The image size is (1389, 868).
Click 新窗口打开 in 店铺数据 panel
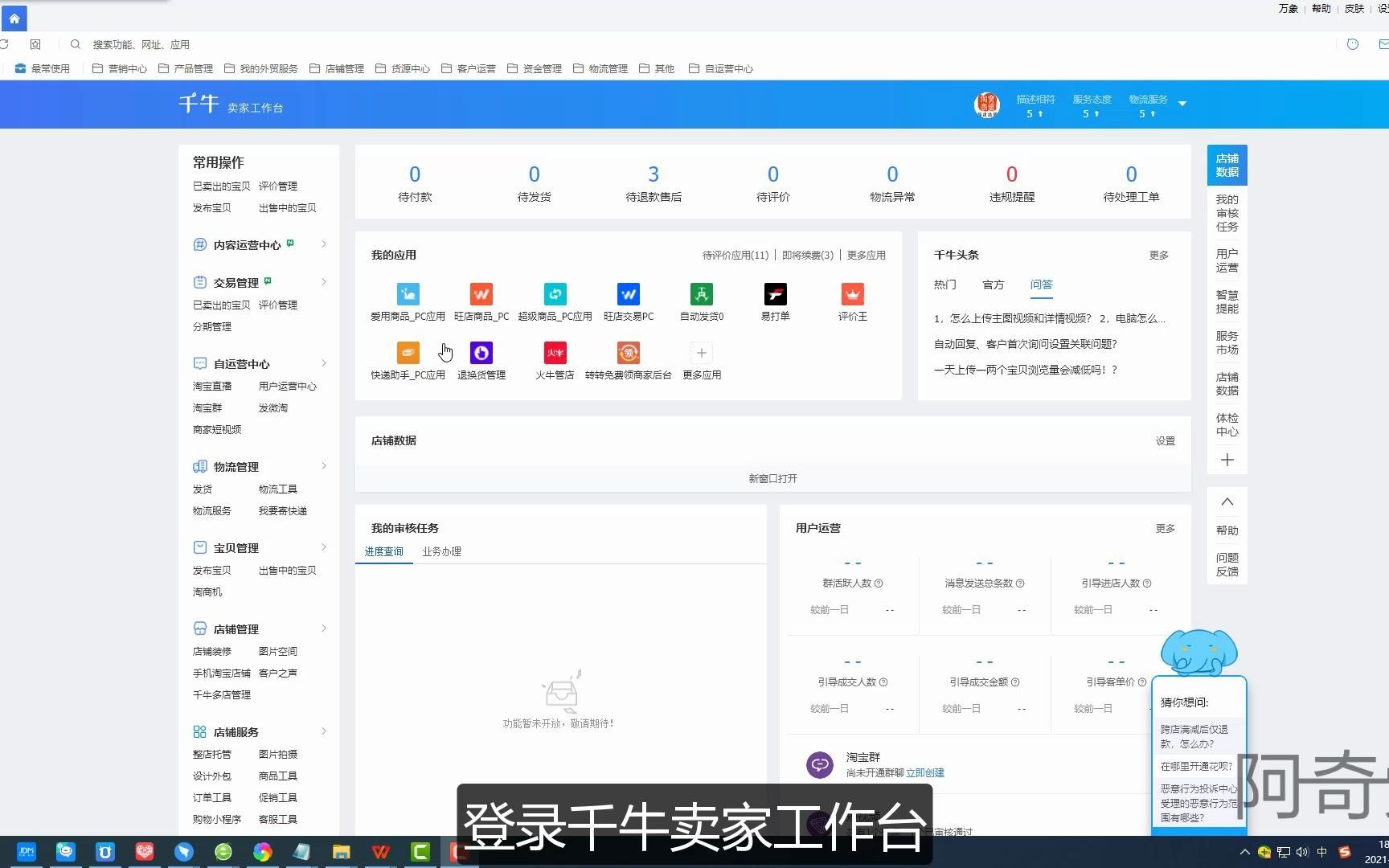pos(773,478)
